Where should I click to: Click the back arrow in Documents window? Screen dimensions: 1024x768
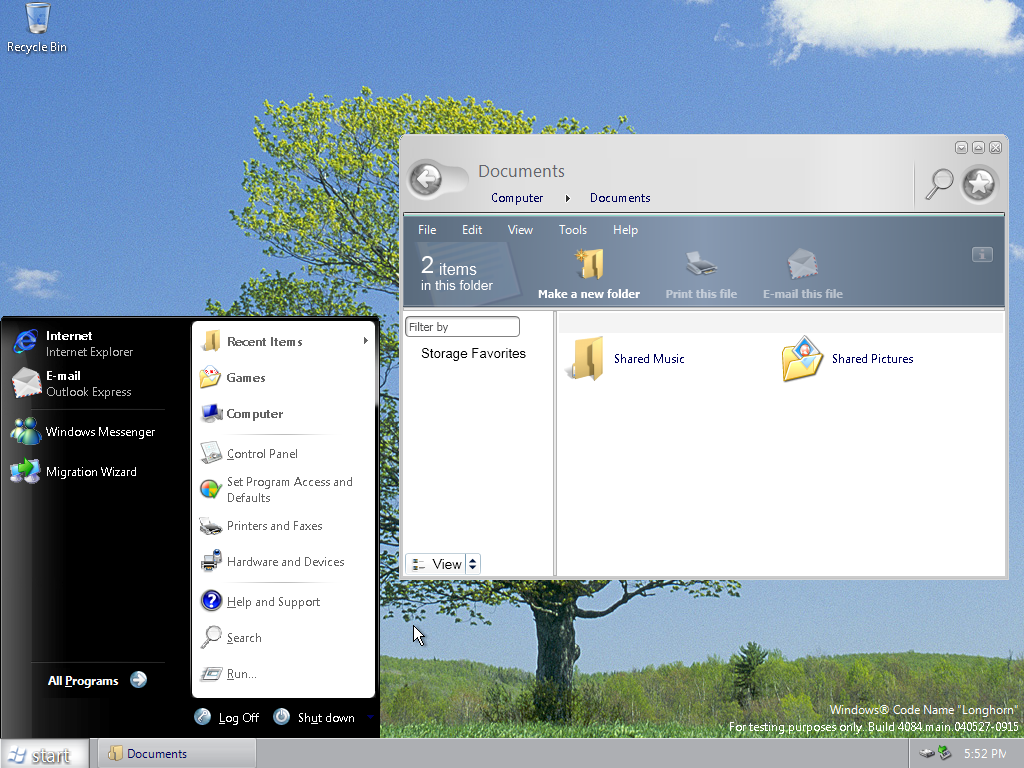pos(428,180)
